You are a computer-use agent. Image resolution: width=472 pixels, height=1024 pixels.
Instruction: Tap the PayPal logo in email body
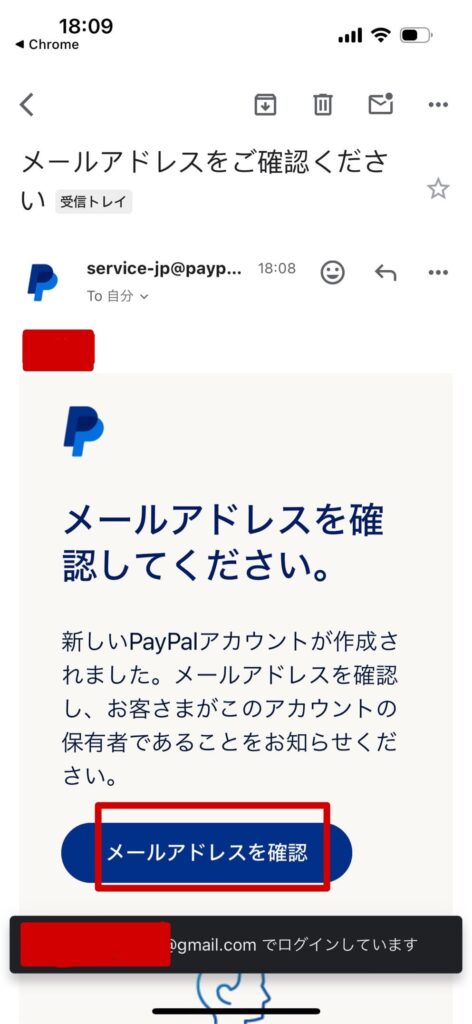pos(83,431)
